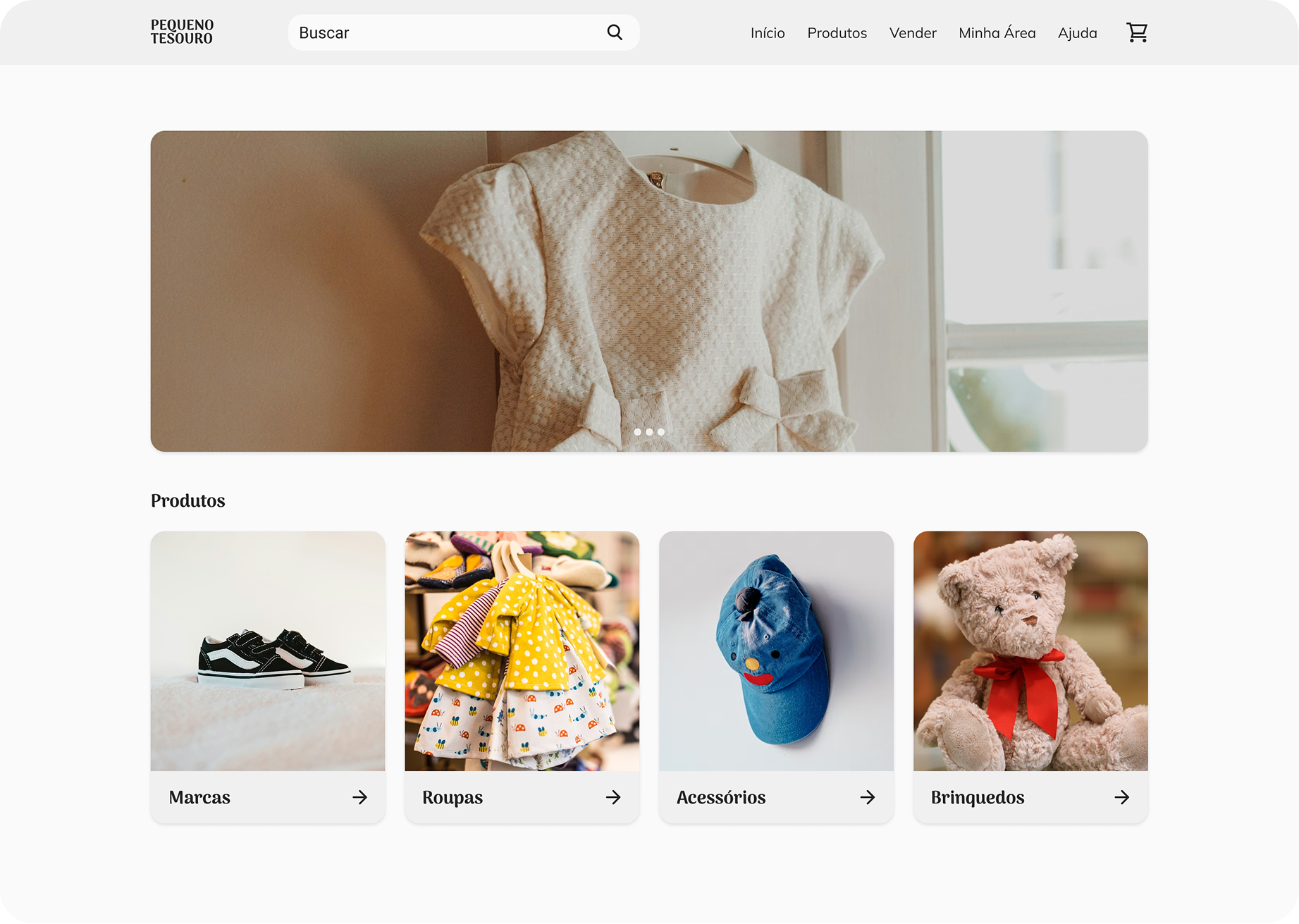Open the black sneakers Marcas thumbnail
The width and height of the screenshot is (1299, 924).
(x=268, y=651)
